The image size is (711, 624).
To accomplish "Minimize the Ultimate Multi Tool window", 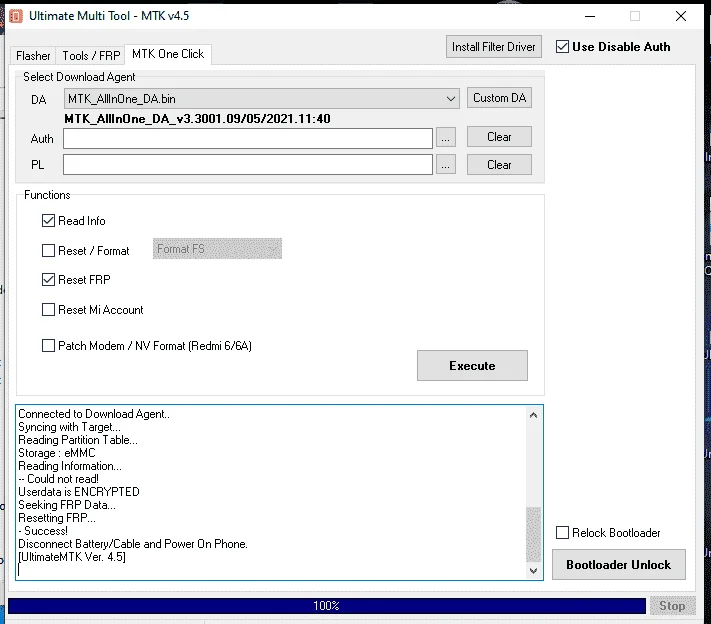I will [590, 16].
